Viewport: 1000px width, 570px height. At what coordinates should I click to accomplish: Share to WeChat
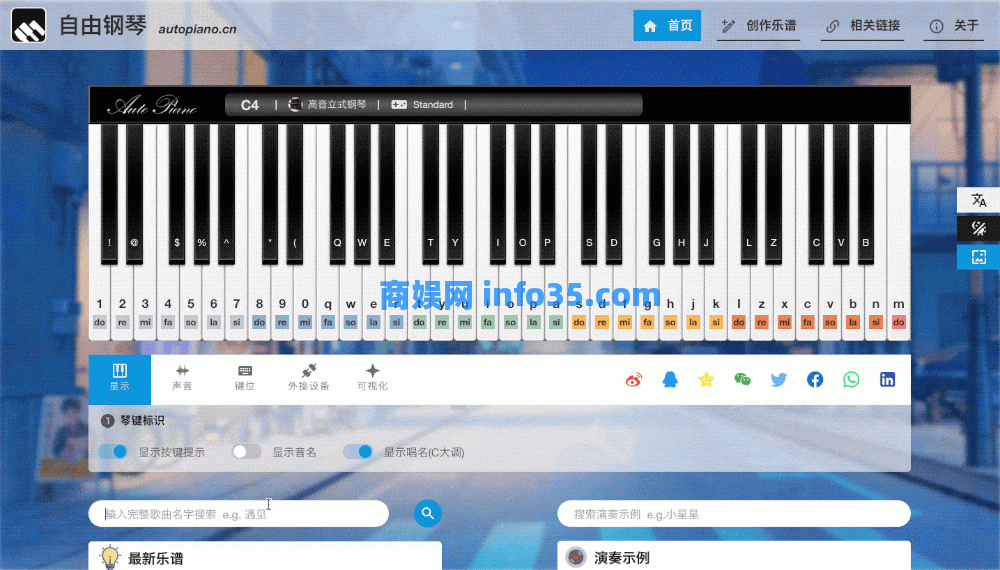click(x=742, y=380)
